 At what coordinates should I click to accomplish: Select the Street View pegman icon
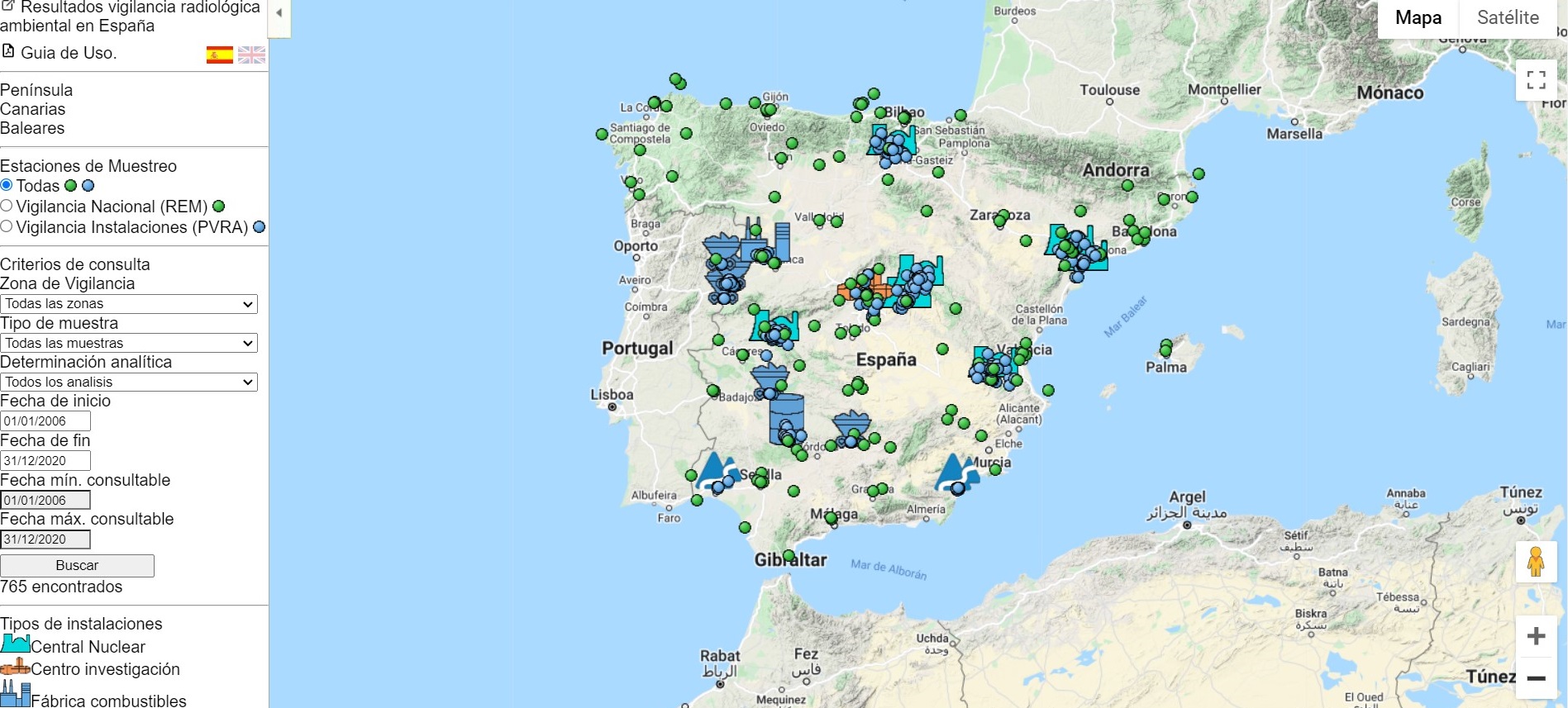pos(1536,562)
